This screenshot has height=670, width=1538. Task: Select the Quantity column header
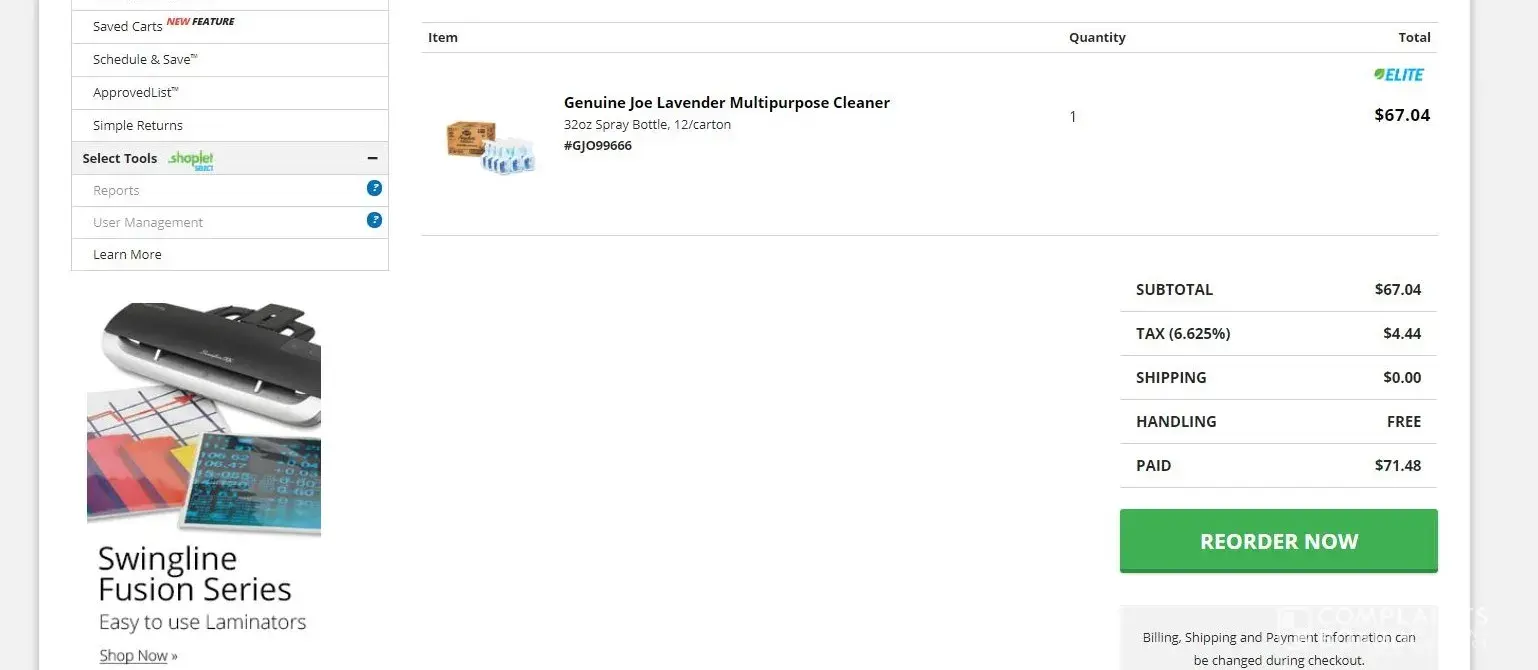pyautogui.click(x=1097, y=37)
